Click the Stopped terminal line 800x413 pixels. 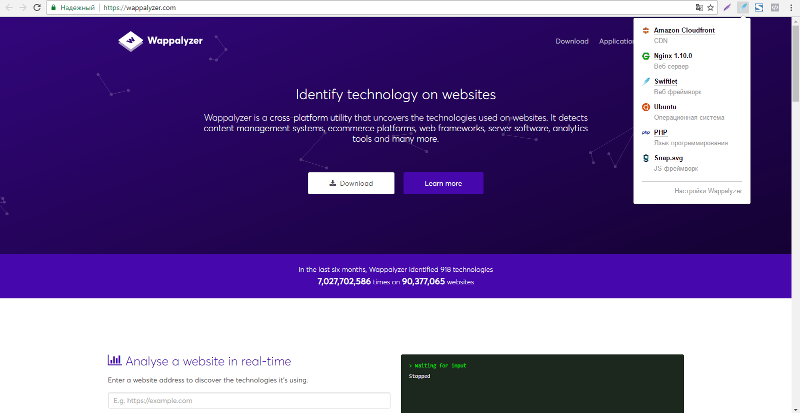tap(419, 376)
